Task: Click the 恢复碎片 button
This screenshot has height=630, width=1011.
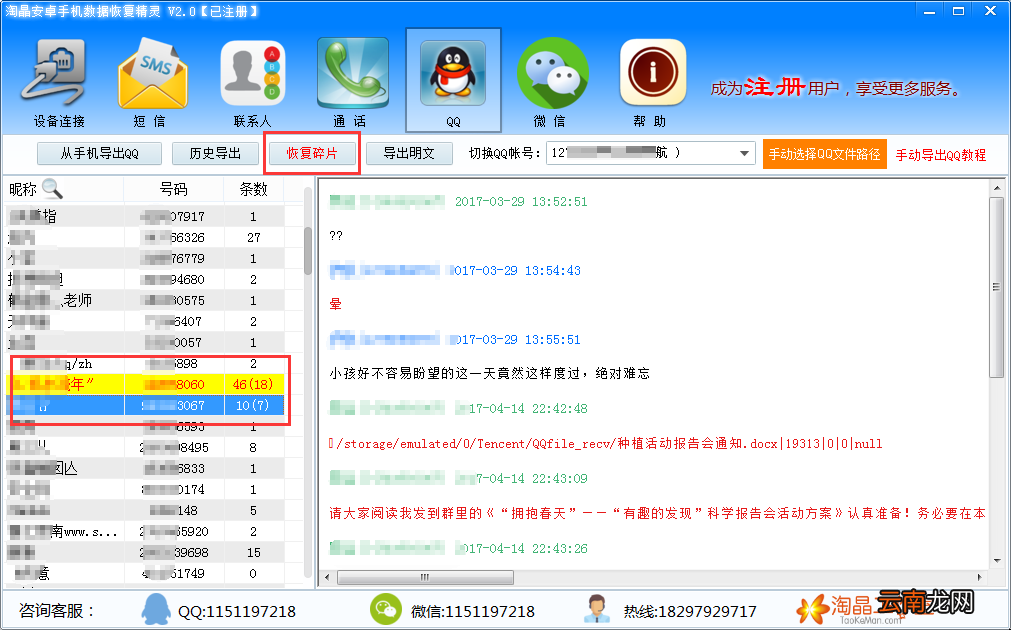Action: coord(311,153)
